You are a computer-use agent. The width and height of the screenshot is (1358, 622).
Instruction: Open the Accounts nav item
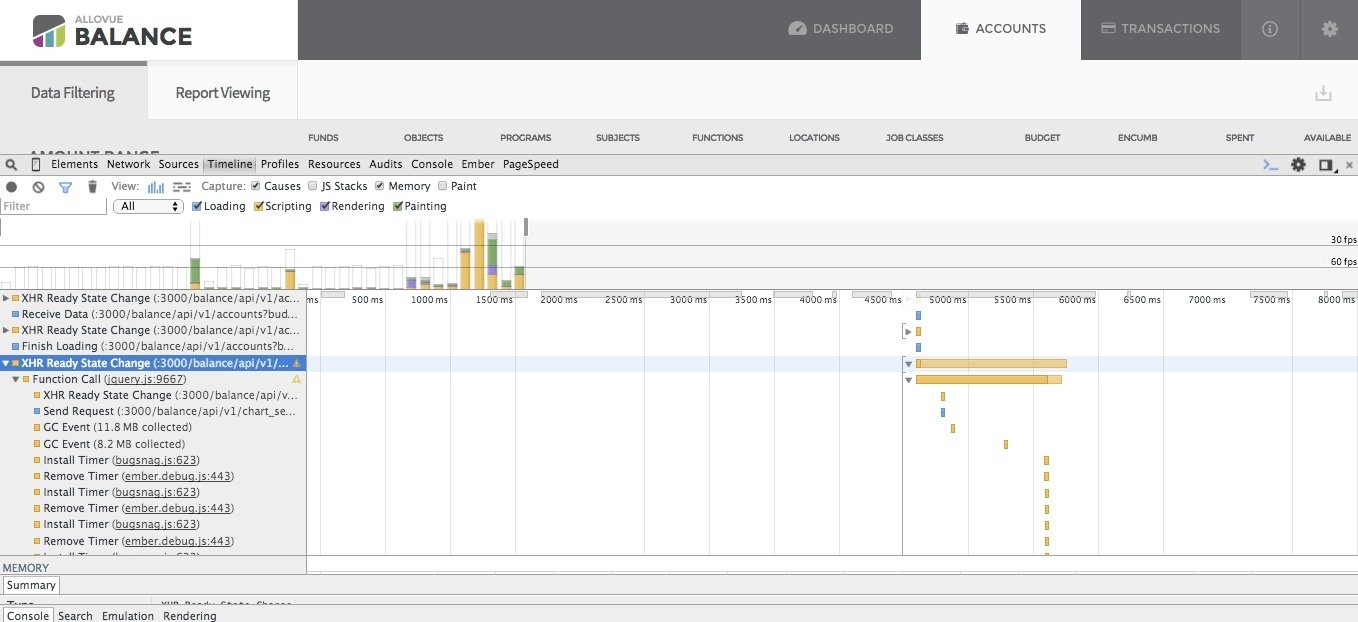1001,29
